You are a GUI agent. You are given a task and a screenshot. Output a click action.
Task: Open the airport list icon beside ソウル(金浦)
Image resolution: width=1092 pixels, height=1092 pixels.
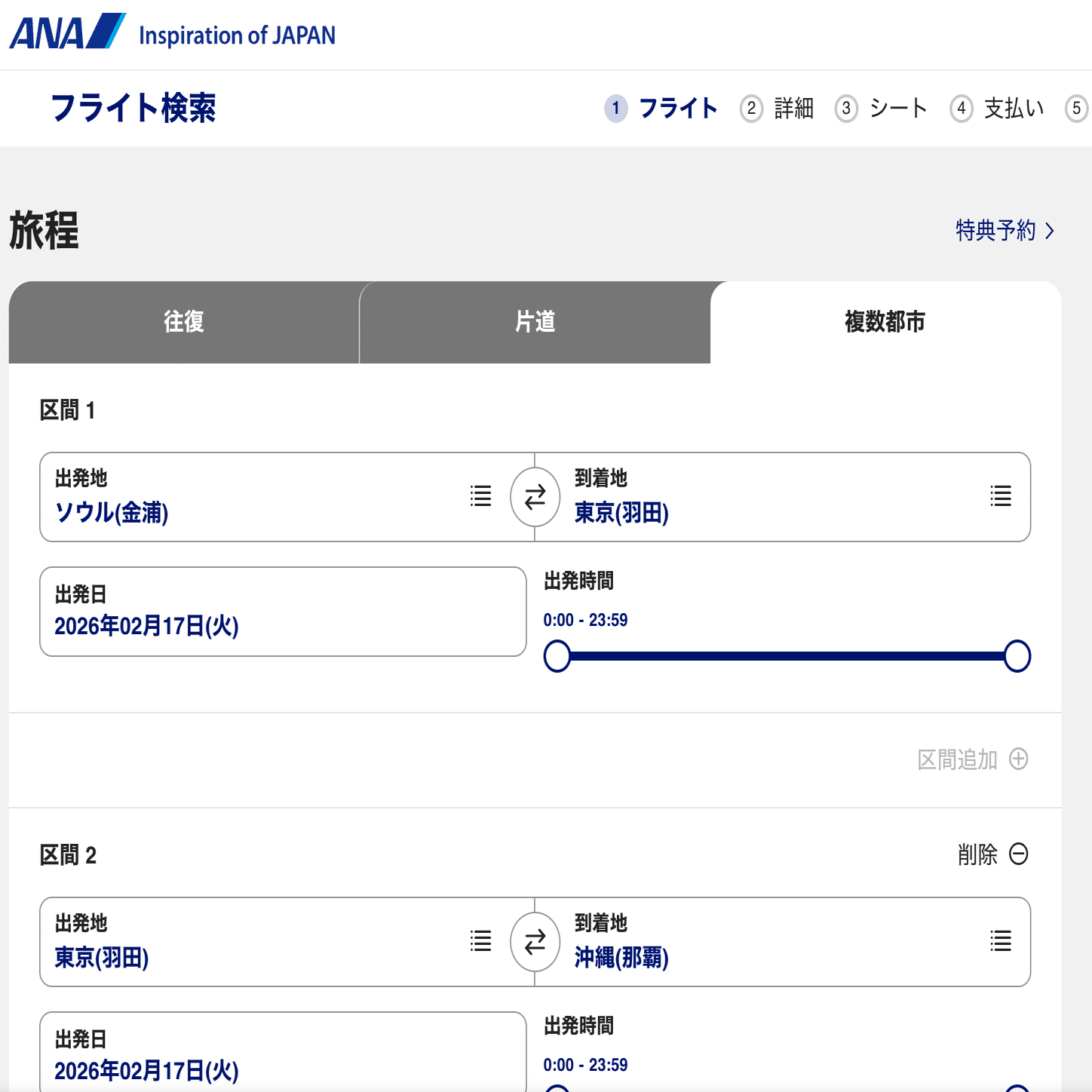pyautogui.click(x=480, y=497)
